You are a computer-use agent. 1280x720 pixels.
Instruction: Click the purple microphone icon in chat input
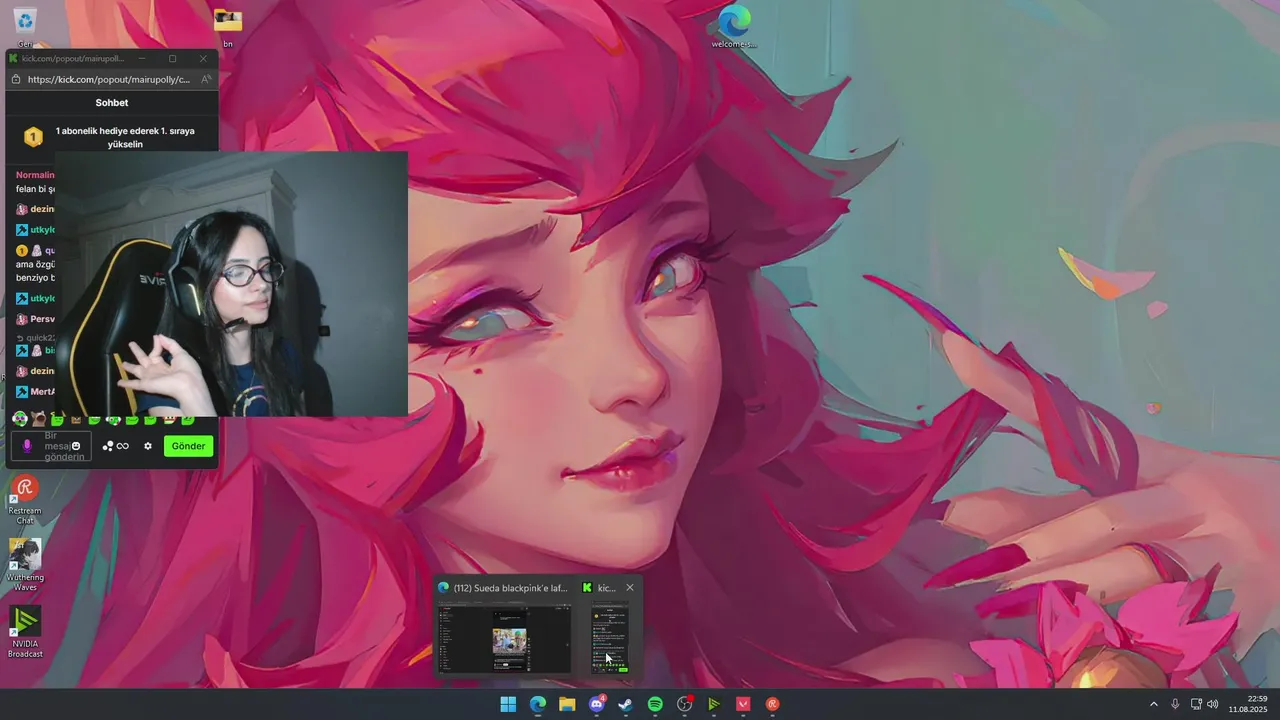click(27, 446)
